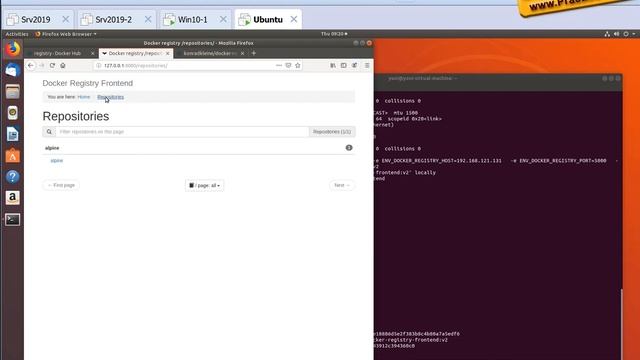This screenshot has height=360, width=640.
Task: Open the power icon in the top bar
Action: (x=626, y=34)
